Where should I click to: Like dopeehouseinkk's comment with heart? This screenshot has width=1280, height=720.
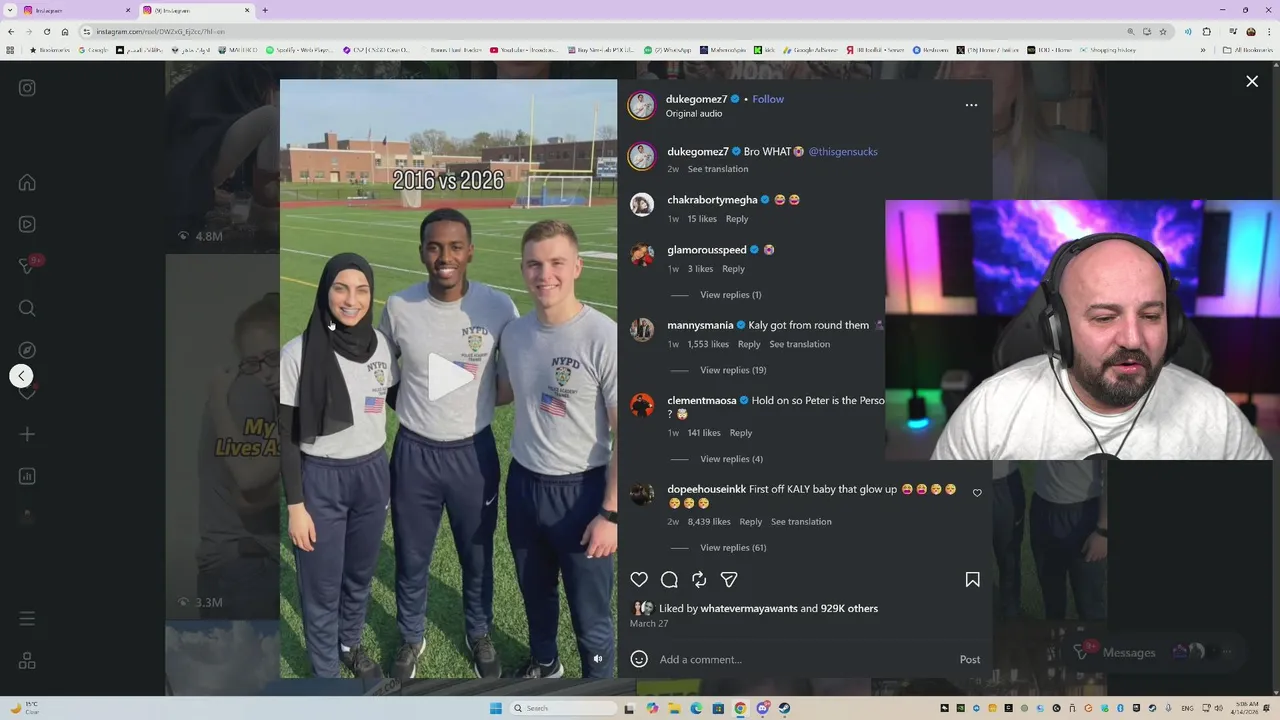[977, 492]
